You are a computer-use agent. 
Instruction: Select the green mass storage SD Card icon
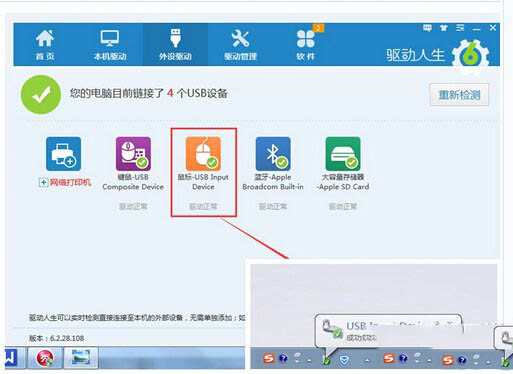click(343, 154)
